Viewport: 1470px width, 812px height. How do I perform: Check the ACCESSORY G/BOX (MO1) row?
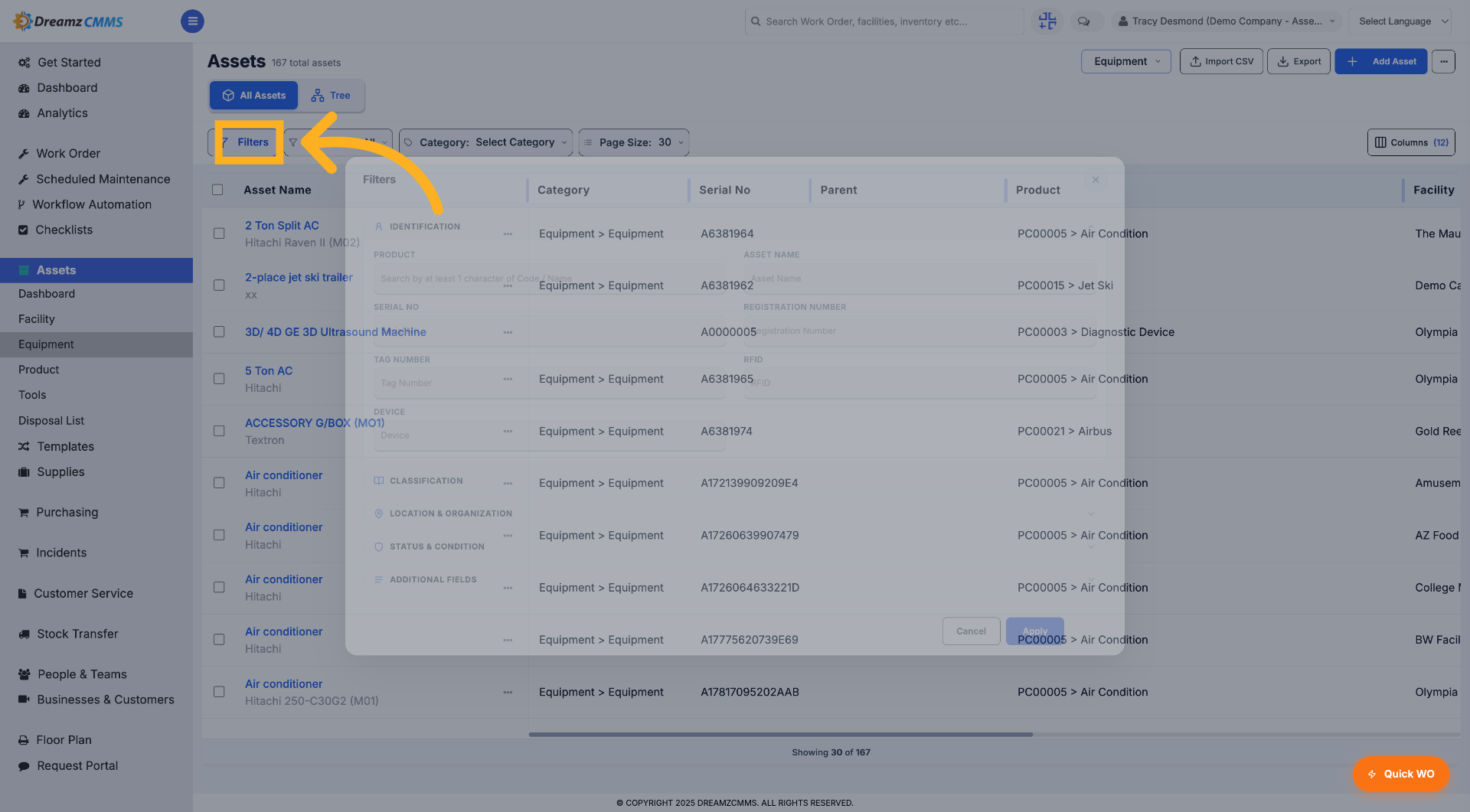(x=219, y=431)
